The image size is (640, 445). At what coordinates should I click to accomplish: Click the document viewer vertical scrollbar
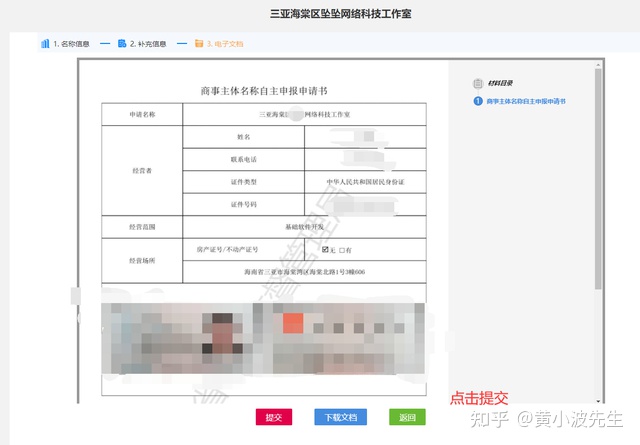pos(598,180)
